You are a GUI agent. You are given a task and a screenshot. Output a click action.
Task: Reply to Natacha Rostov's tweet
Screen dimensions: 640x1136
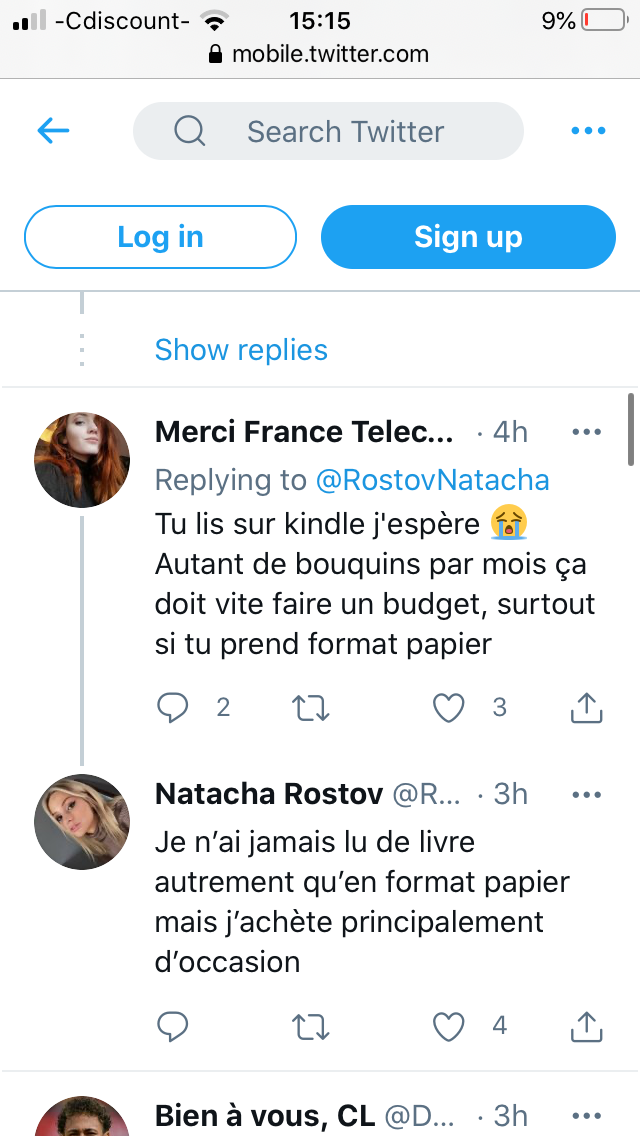173,1026
